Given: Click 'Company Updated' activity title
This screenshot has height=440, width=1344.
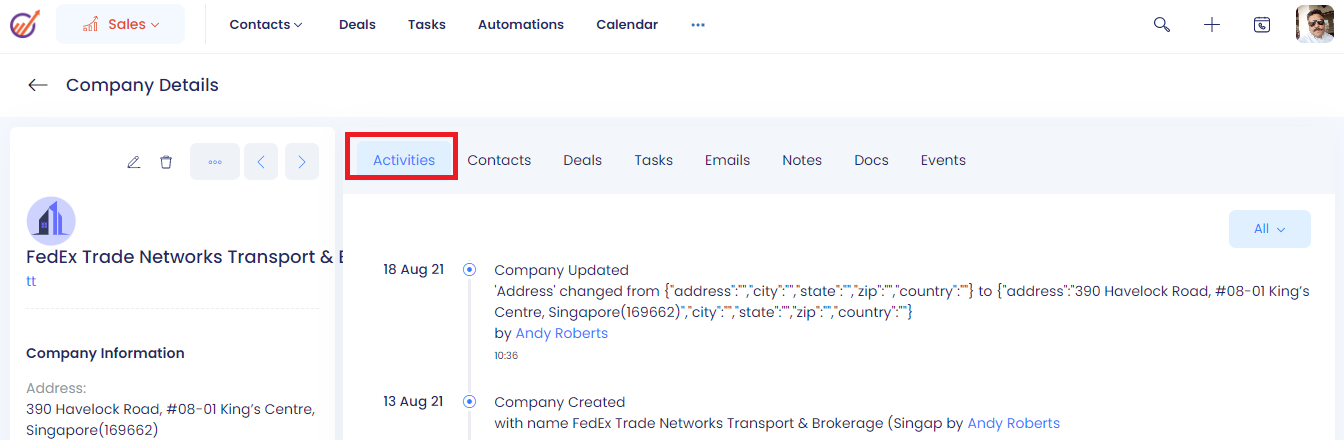Looking at the screenshot, I should pos(561,270).
